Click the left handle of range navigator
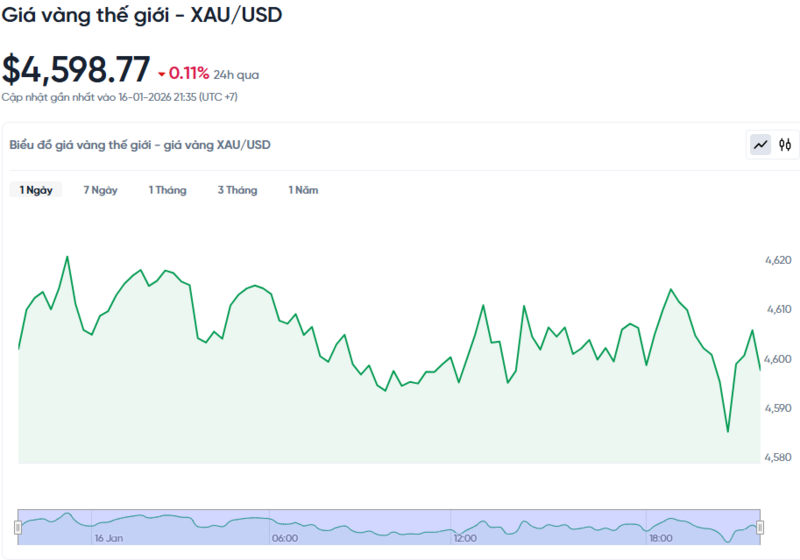This screenshot has height=560, width=800. click(18, 527)
